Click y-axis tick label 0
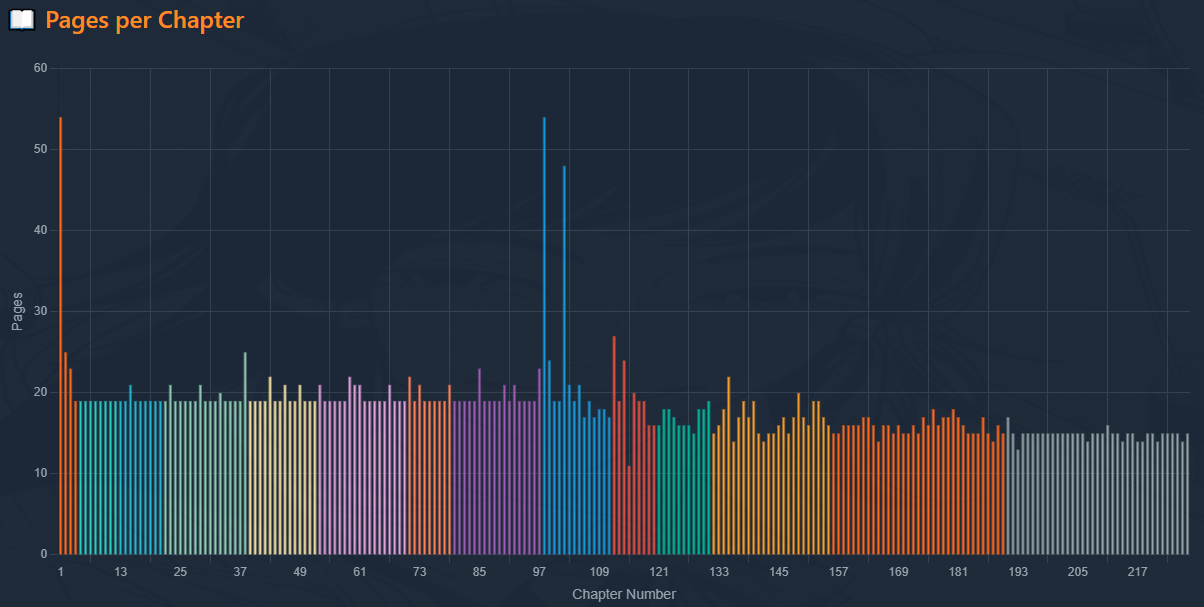 pyautogui.click(x=43, y=554)
